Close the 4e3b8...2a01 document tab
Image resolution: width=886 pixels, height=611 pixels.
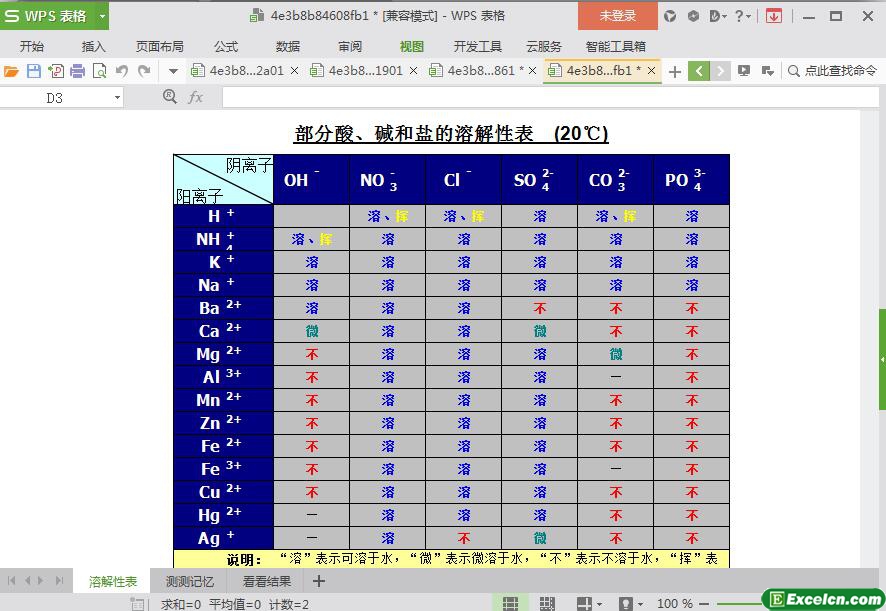coord(294,71)
